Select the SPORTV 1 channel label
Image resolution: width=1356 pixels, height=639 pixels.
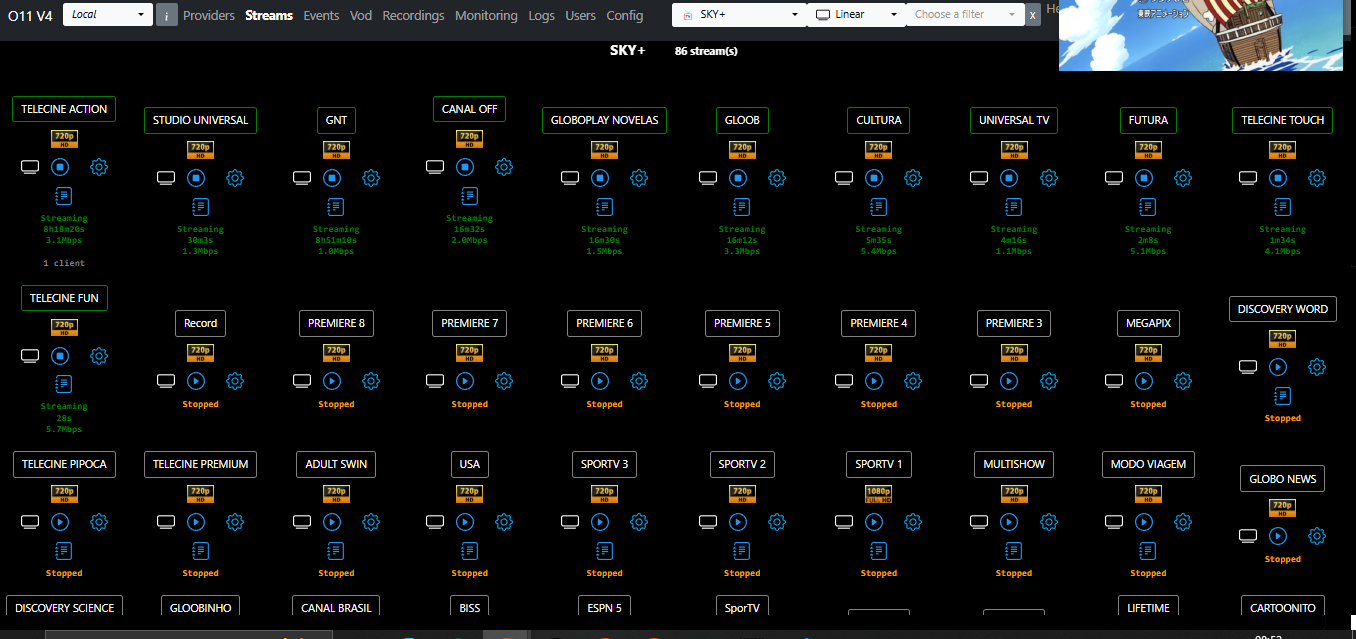point(878,464)
